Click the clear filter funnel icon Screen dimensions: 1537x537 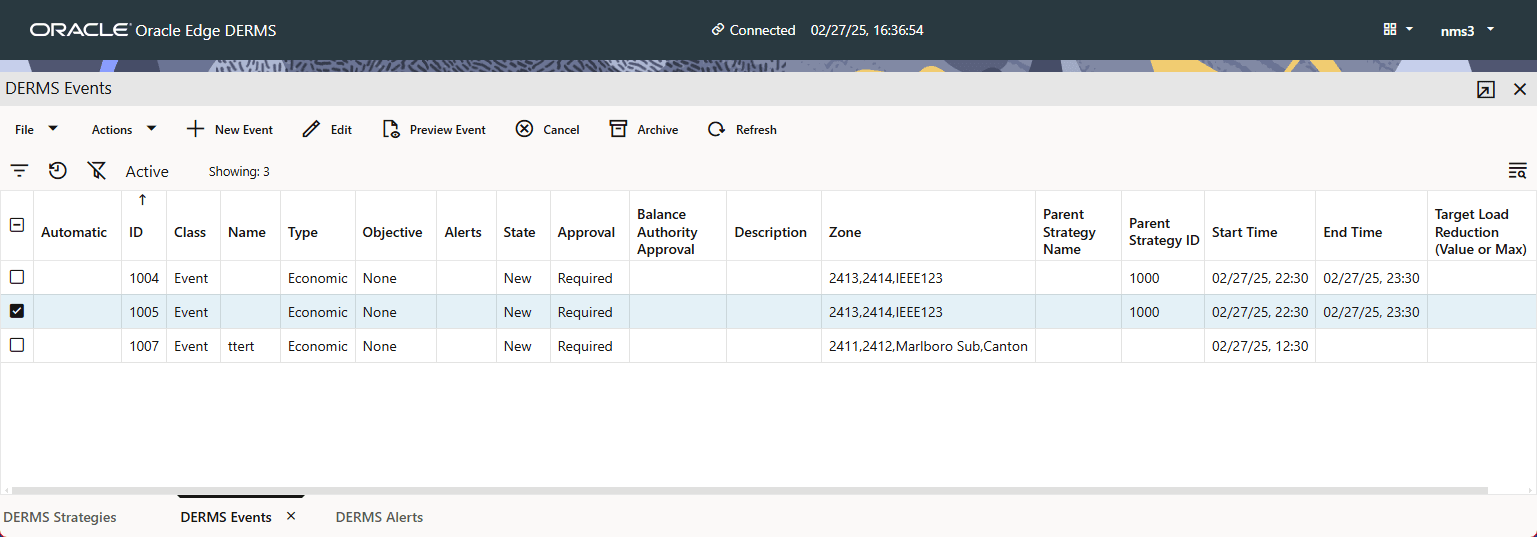point(97,171)
